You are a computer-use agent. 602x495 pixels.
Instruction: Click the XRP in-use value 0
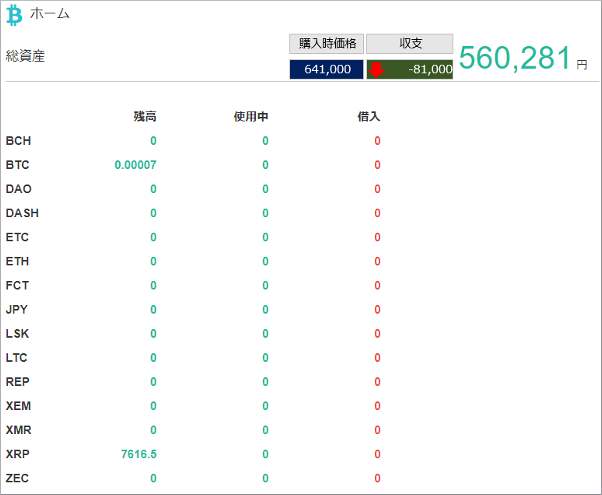[x=265, y=454]
